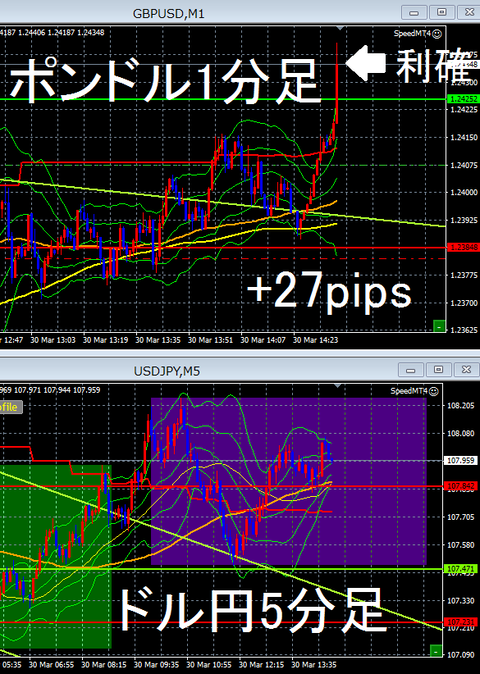Screen dimensions: 480x674
Task: Click the USDJPY,M5 window title
Action: click(167, 371)
